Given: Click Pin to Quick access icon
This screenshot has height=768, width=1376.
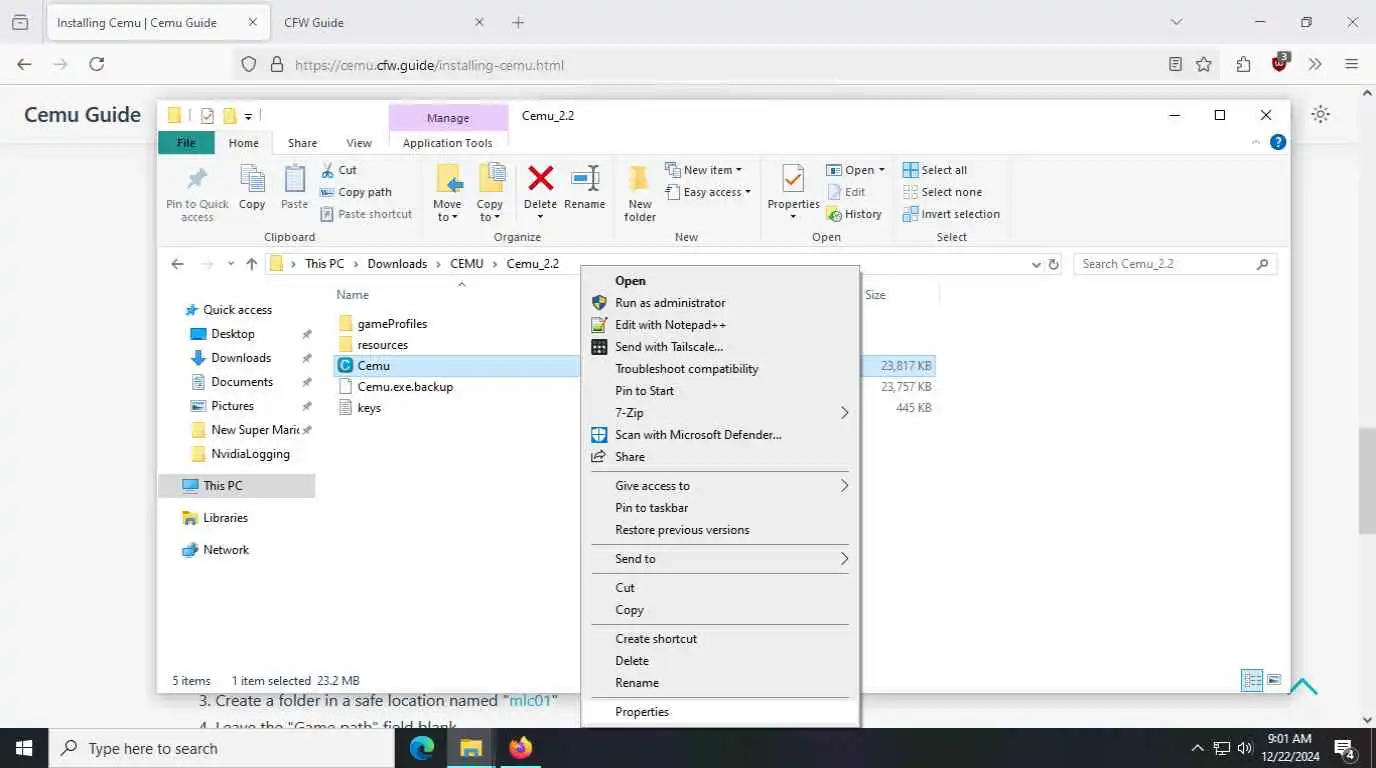Looking at the screenshot, I should (x=197, y=179).
